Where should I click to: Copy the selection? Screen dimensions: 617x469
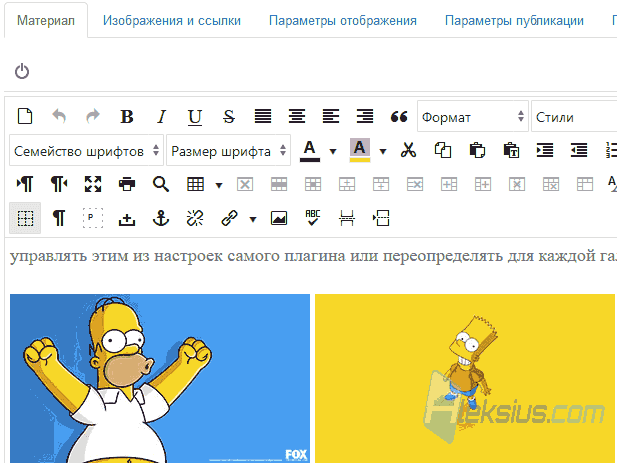pos(443,150)
